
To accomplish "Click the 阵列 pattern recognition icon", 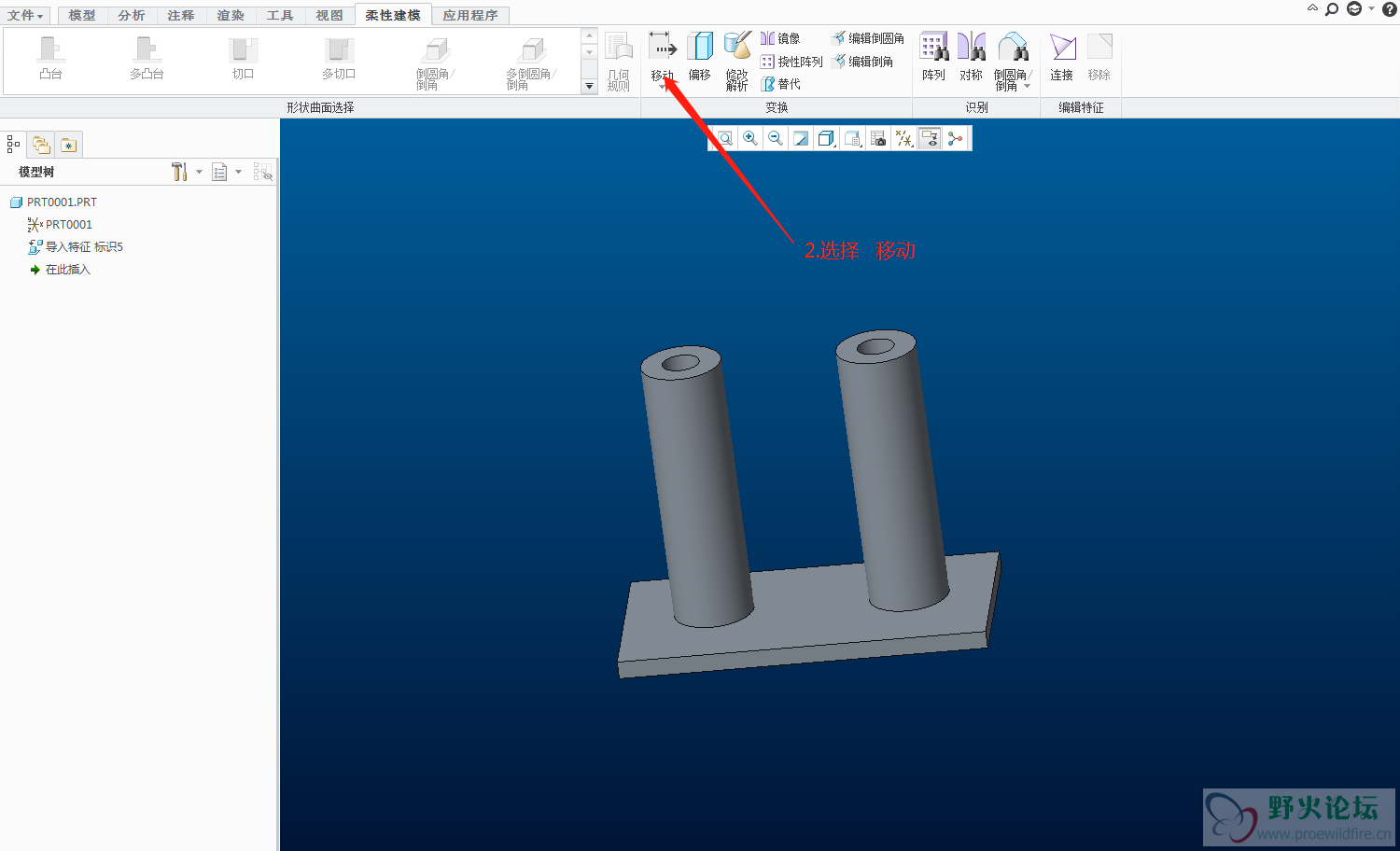I will pyautogui.click(x=934, y=56).
